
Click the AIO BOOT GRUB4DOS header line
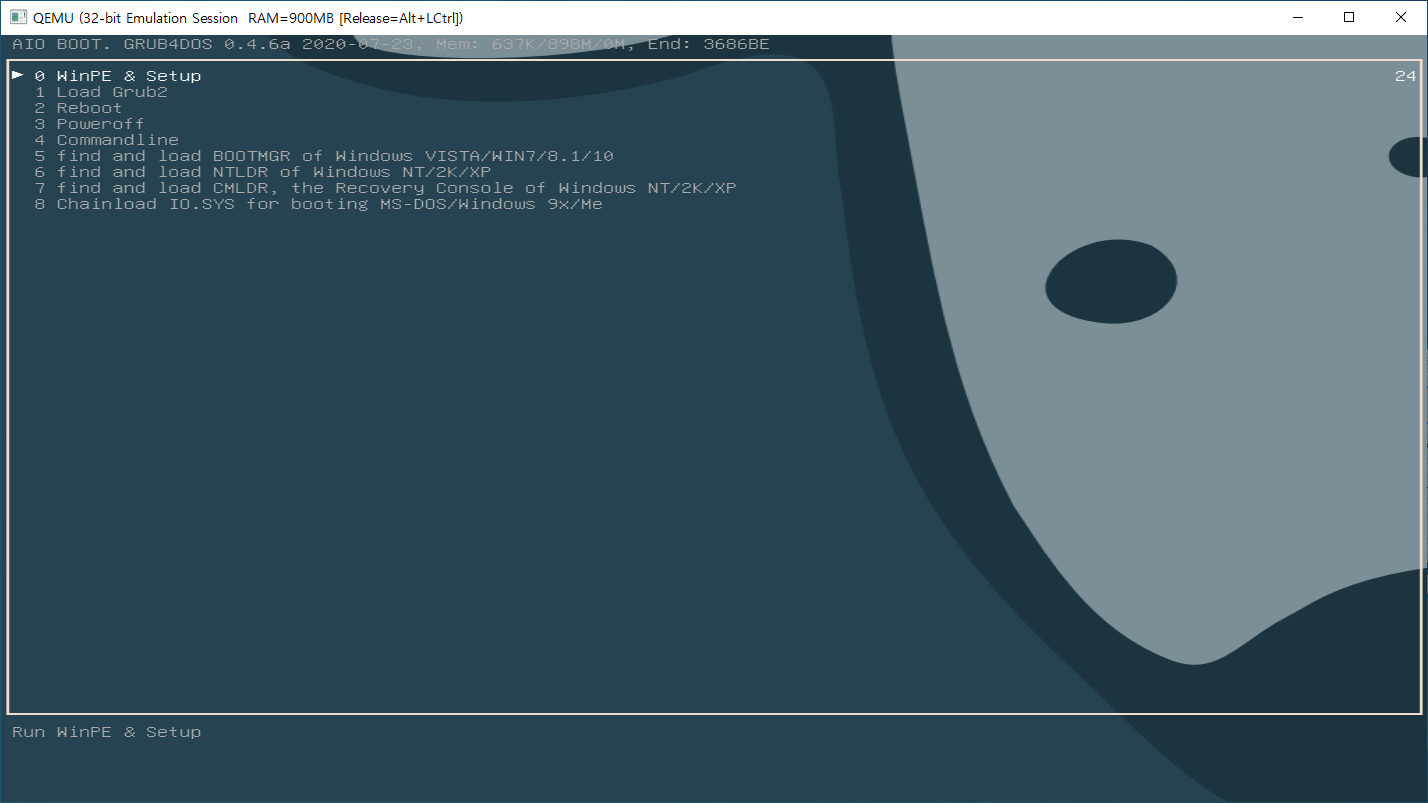pyautogui.click(x=391, y=44)
